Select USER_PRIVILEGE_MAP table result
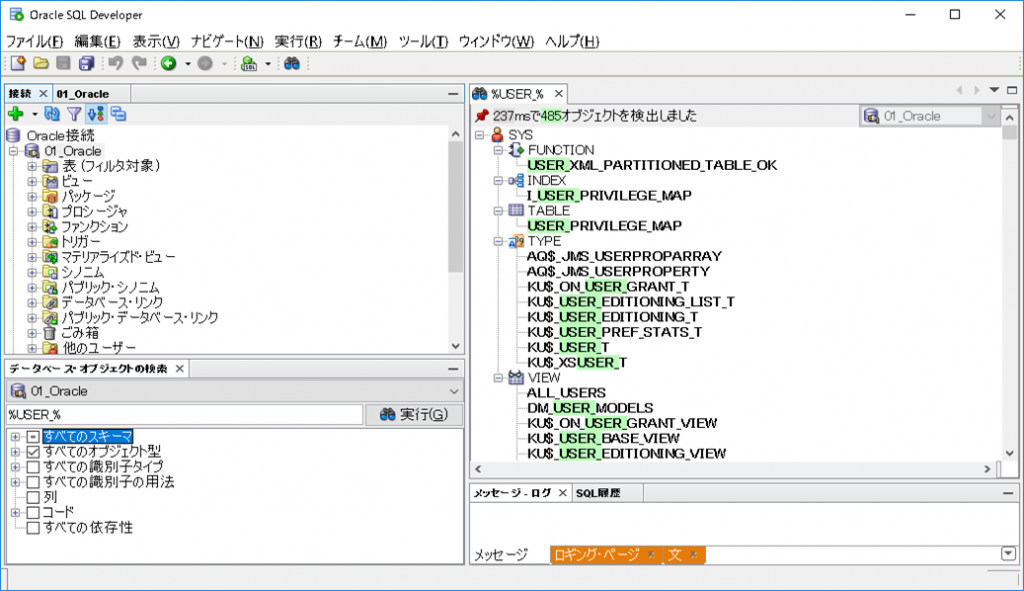The width and height of the screenshot is (1024, 591). 604,226
